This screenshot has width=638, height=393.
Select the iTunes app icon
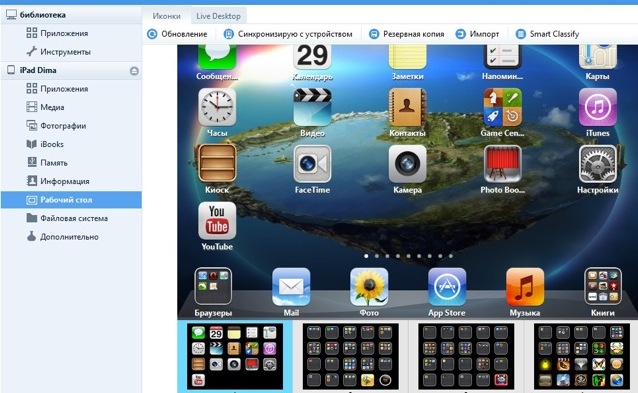point(598,107)
